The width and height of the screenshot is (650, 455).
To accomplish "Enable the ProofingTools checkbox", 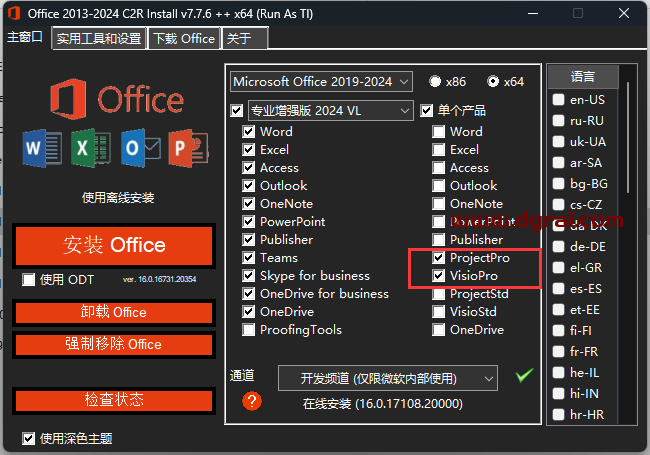I will point(248,330).
